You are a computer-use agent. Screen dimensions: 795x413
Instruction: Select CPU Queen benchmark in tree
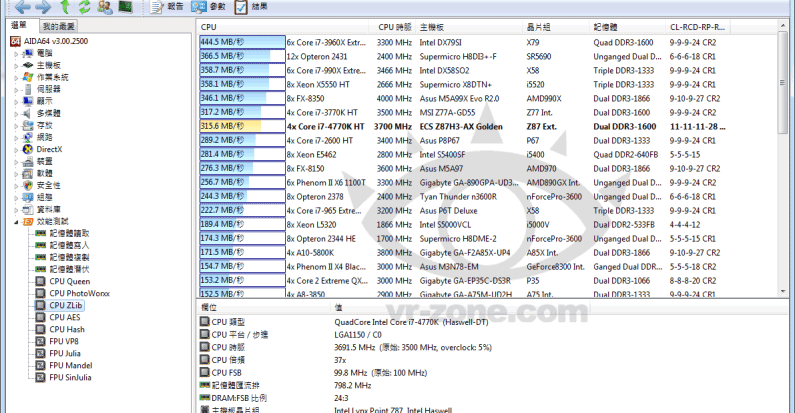coord(70,281)
